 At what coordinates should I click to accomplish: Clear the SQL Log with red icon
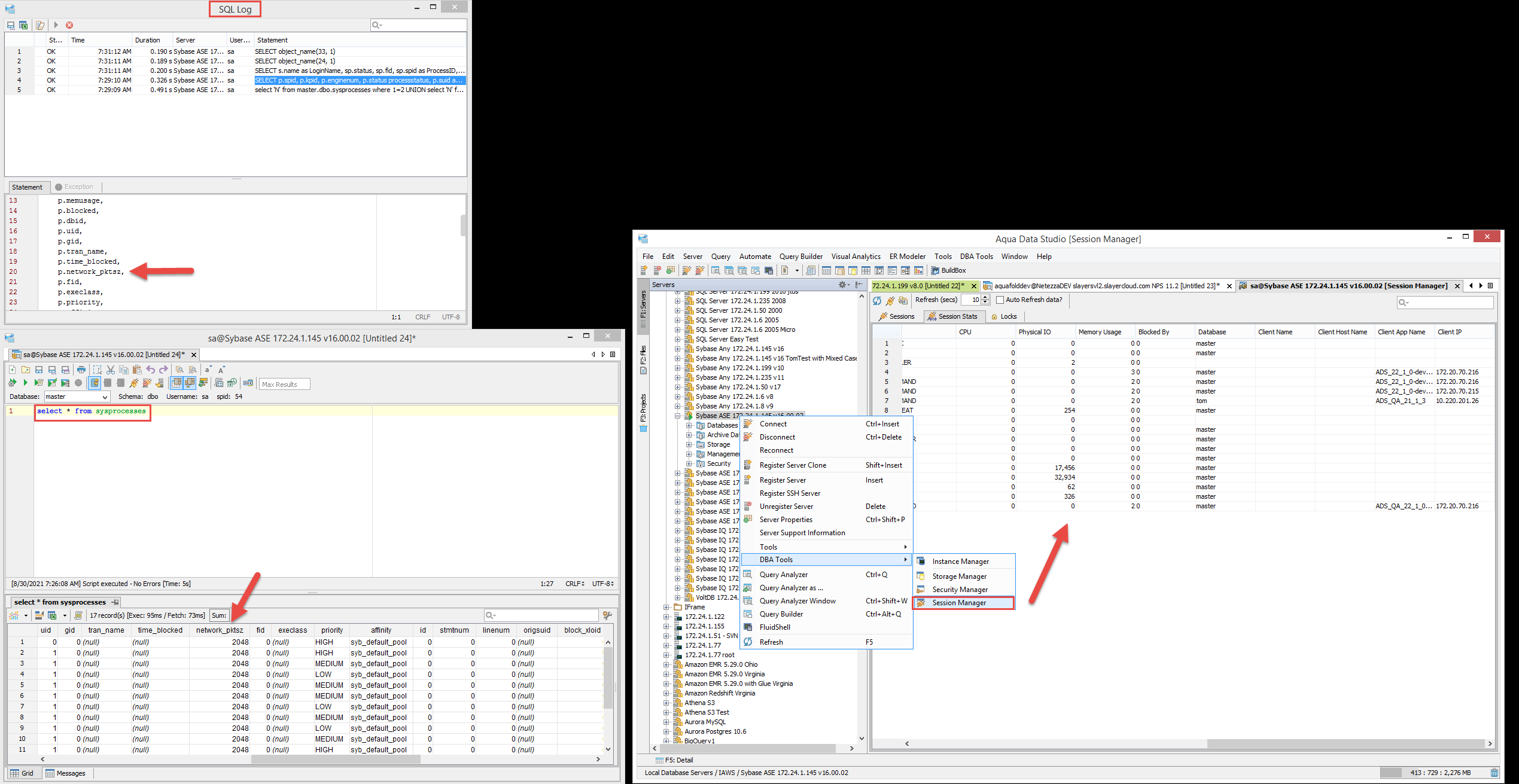(69, 25)
